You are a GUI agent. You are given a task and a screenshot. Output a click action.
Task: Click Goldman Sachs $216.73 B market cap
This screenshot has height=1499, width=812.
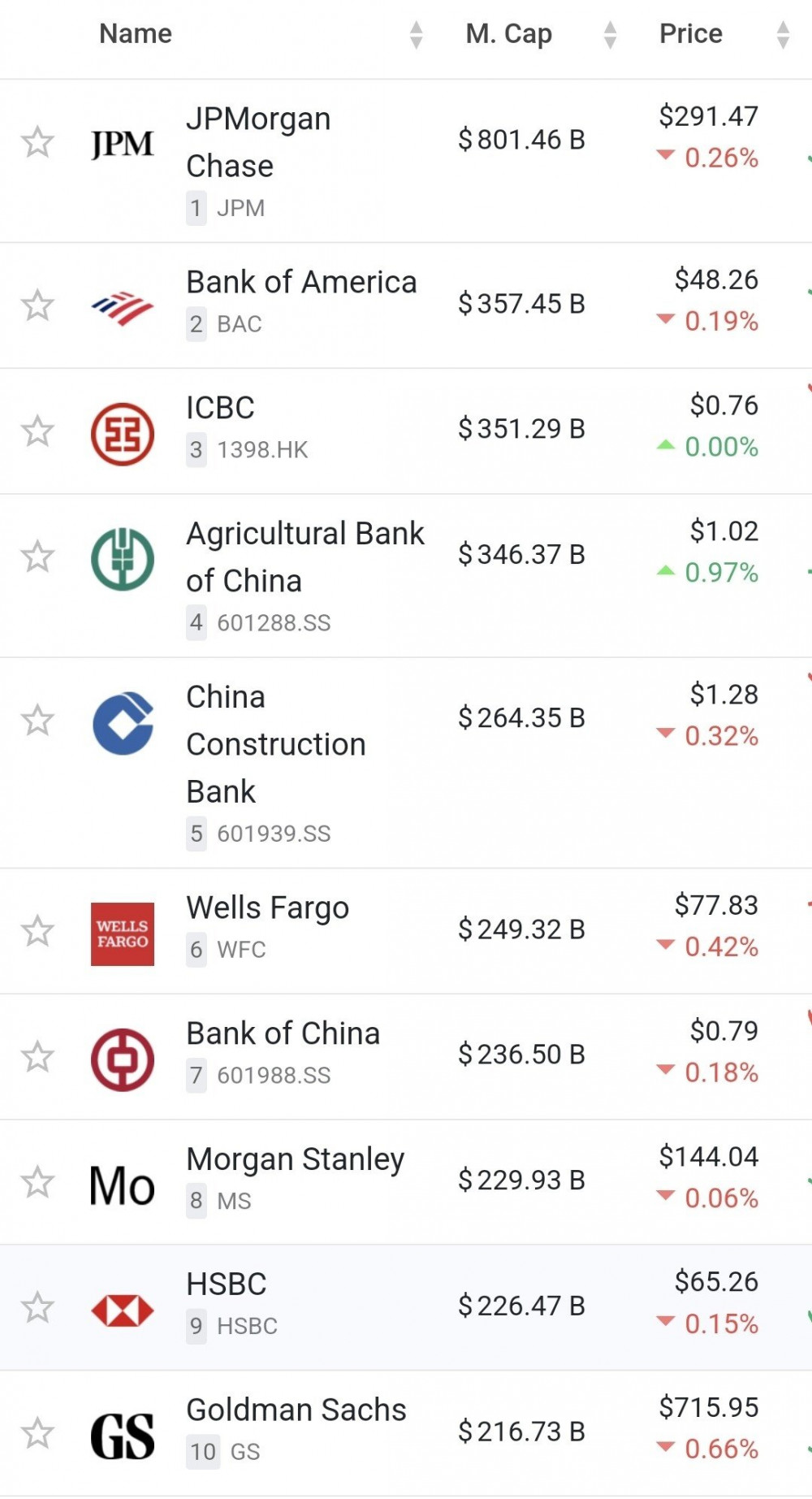(x=521, y=1432)
